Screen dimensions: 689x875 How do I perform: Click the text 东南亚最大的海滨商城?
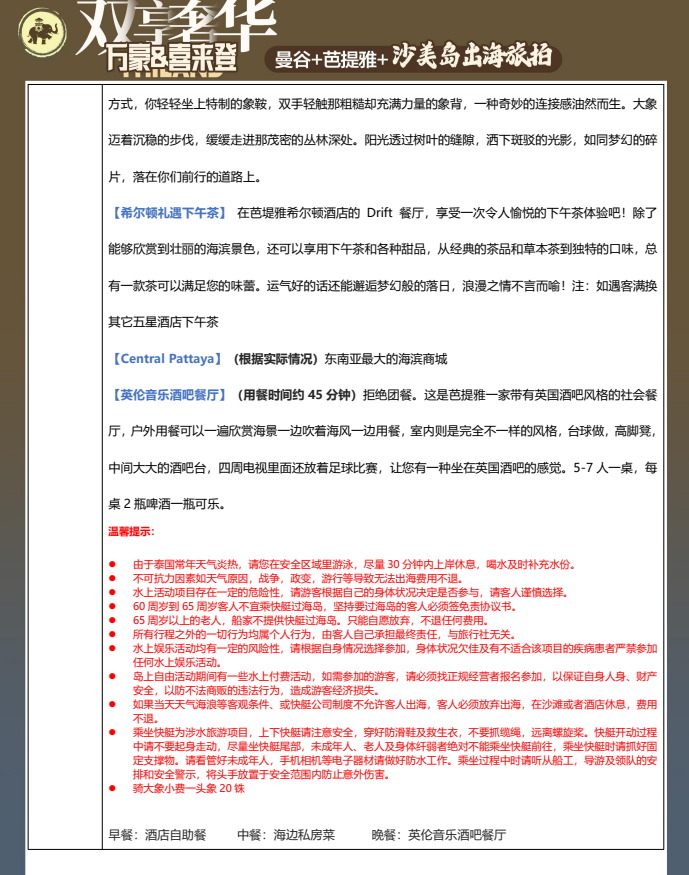[x=386, y=359]
